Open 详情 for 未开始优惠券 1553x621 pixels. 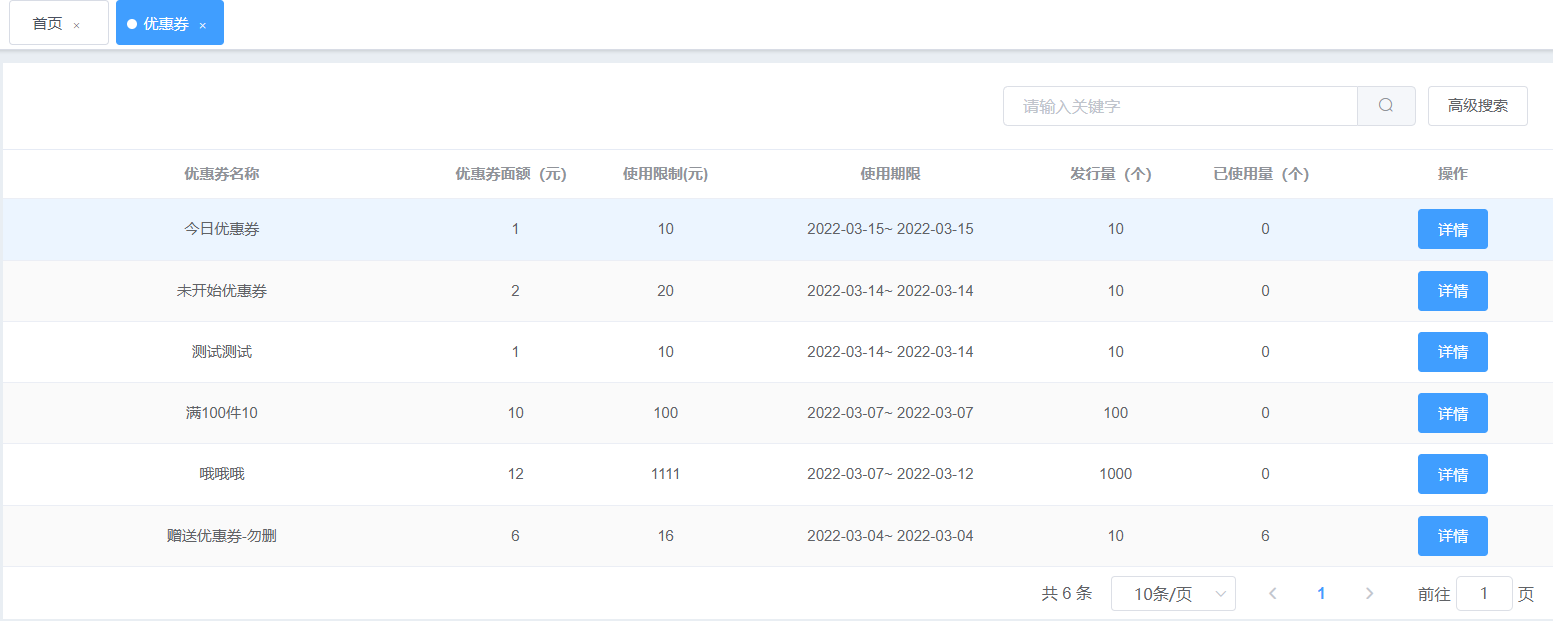(1453, 291)
